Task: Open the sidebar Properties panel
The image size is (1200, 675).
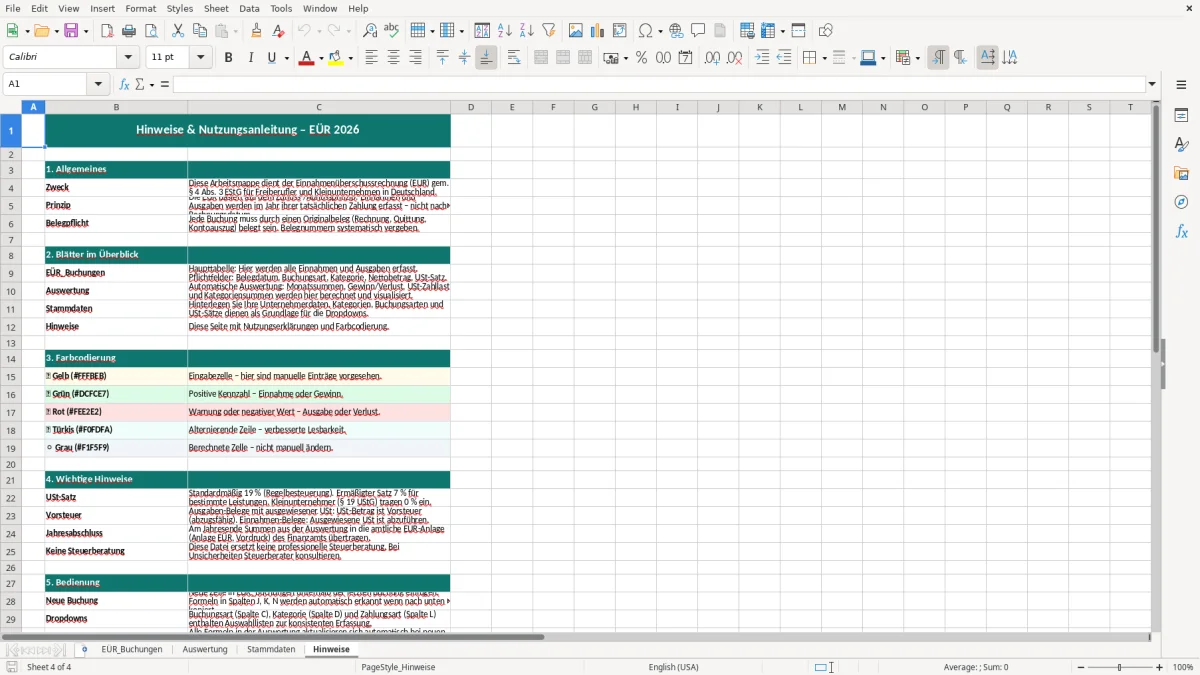Action: (x=1181, y=116)
